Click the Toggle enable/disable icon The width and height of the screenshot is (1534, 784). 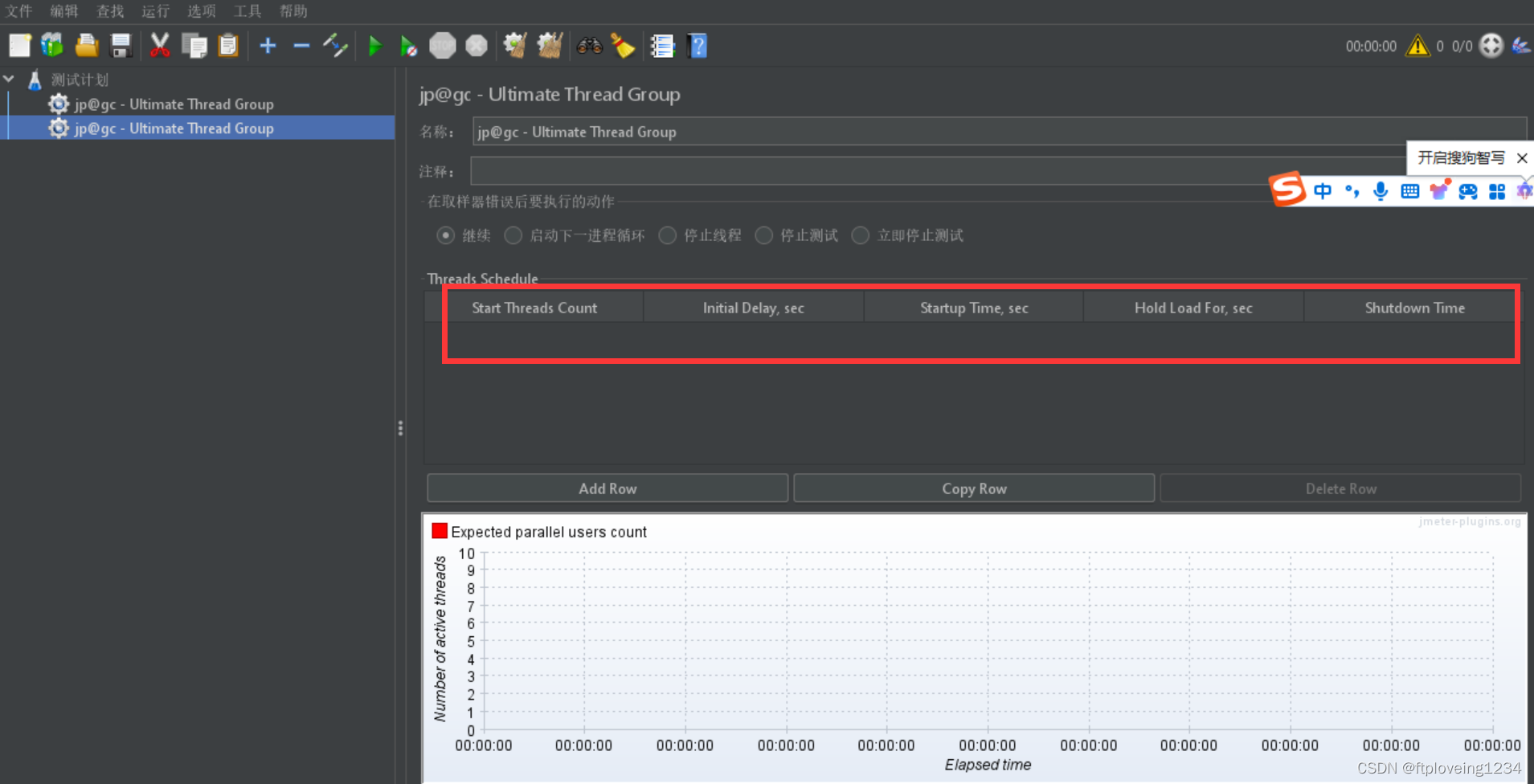click(x=335, y=46)
